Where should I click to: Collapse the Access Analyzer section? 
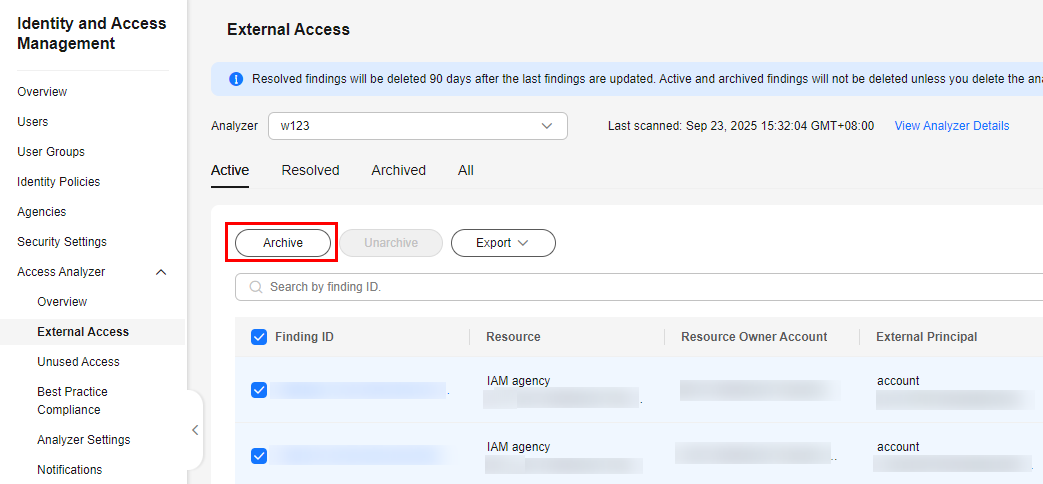[x=162, y=272]
